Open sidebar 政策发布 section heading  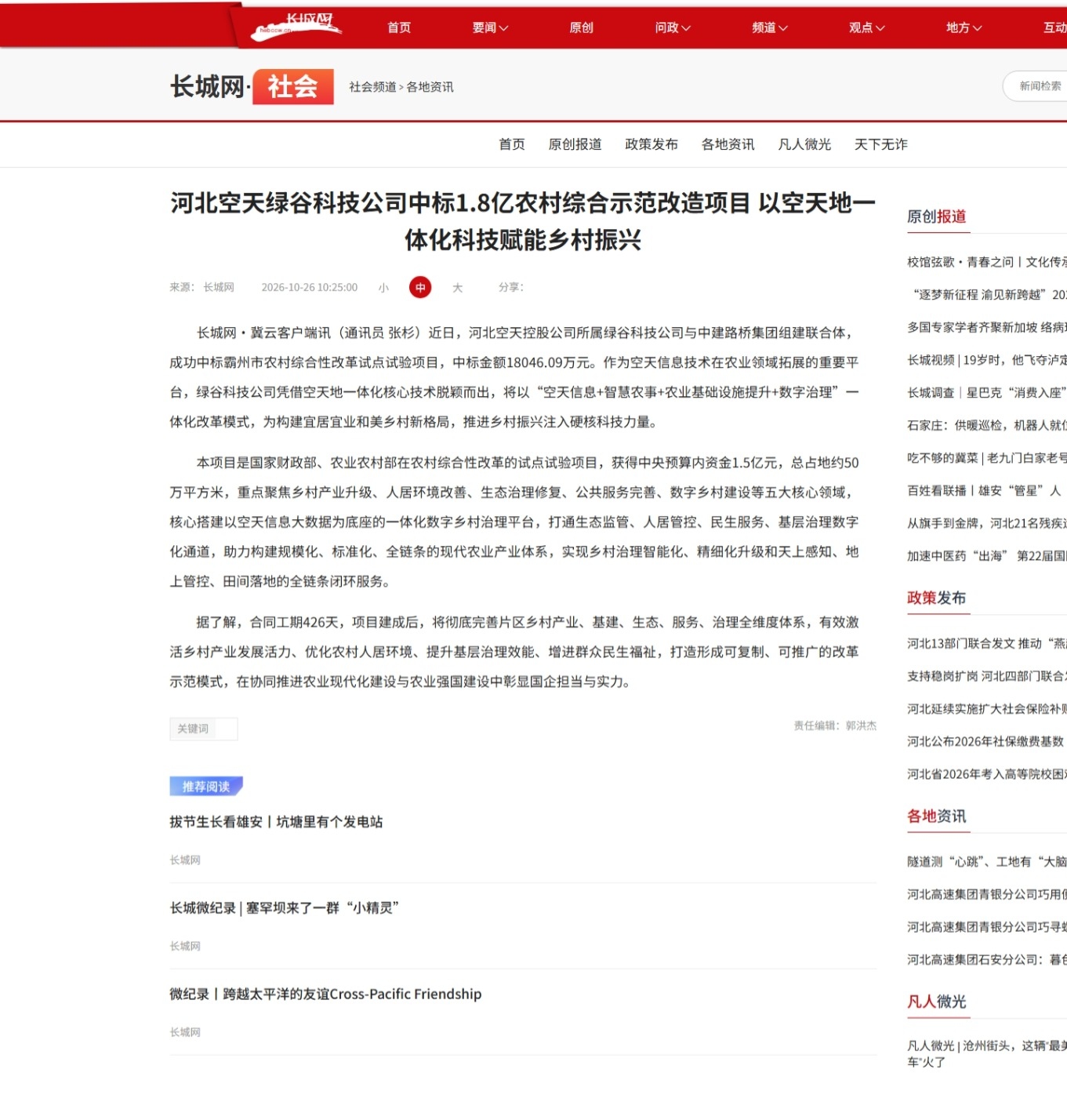pos(936,598)
